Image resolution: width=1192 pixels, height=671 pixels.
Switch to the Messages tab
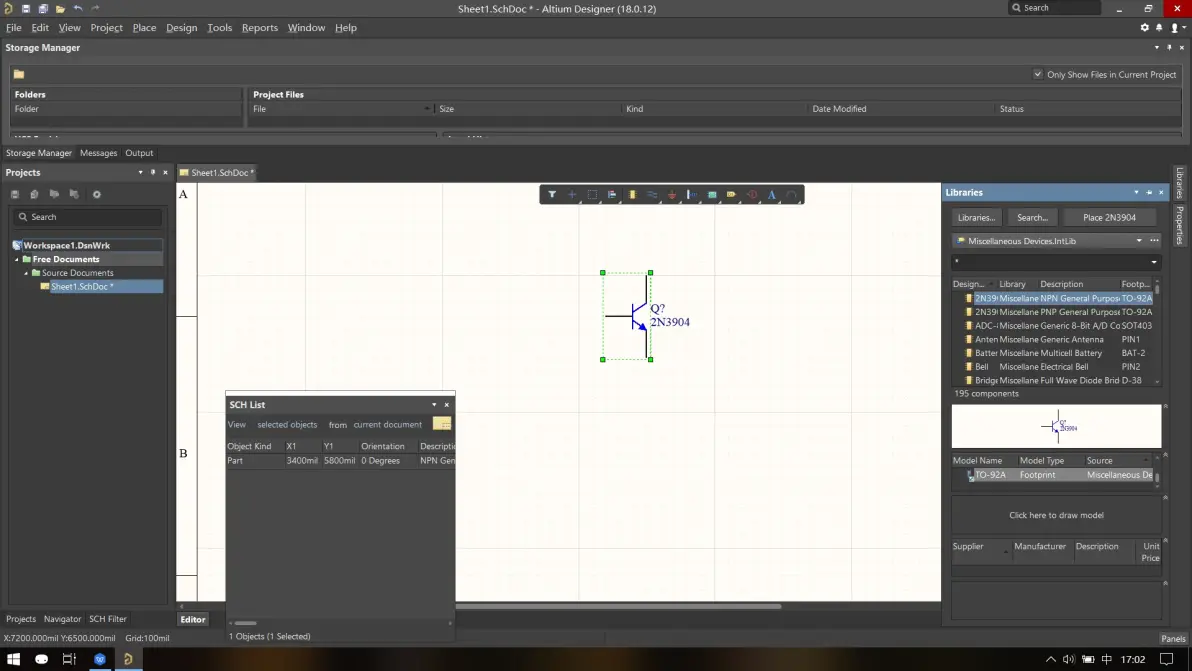point(99,153)
